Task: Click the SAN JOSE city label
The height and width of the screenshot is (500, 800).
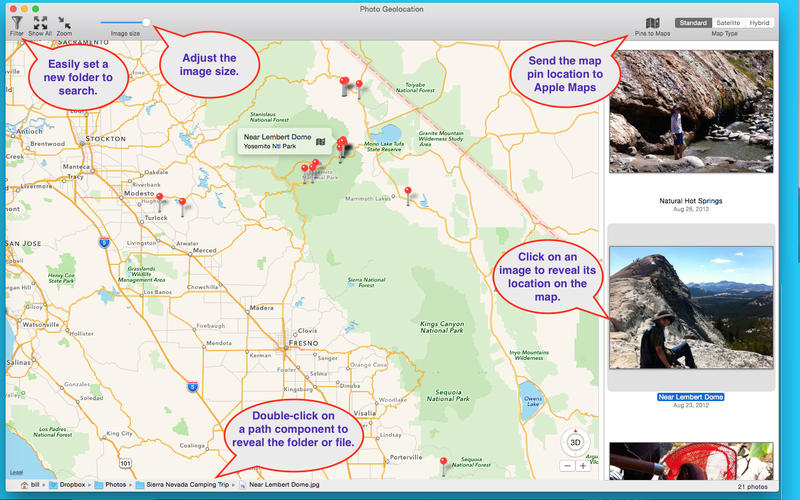Action: pyautogui.click(x=23, y=243)
